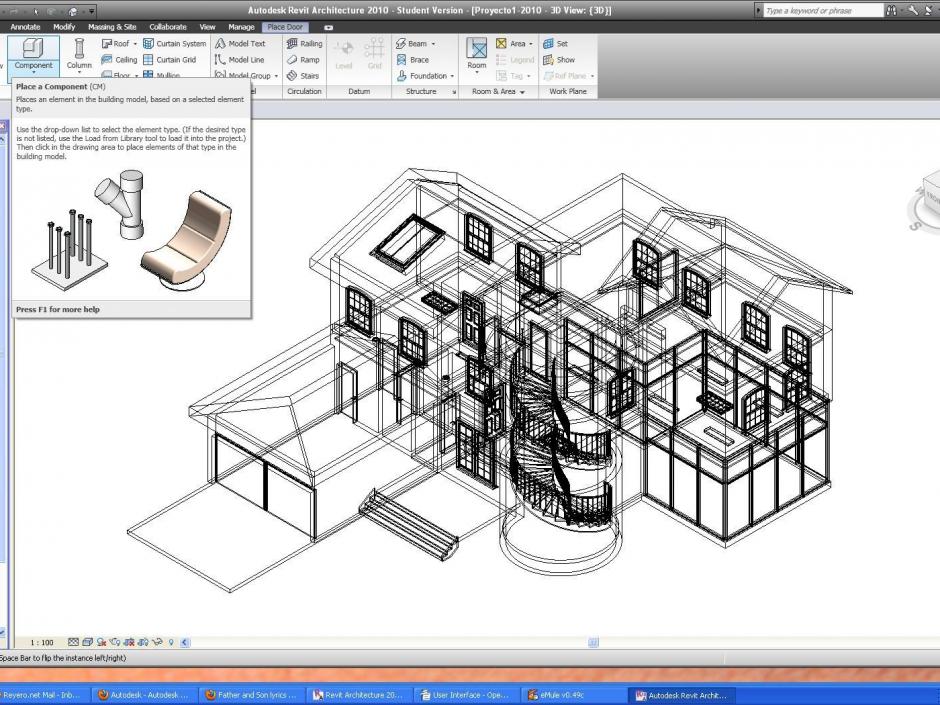Toggle the ribbon minimize button beside Place Door

[329, 27]
